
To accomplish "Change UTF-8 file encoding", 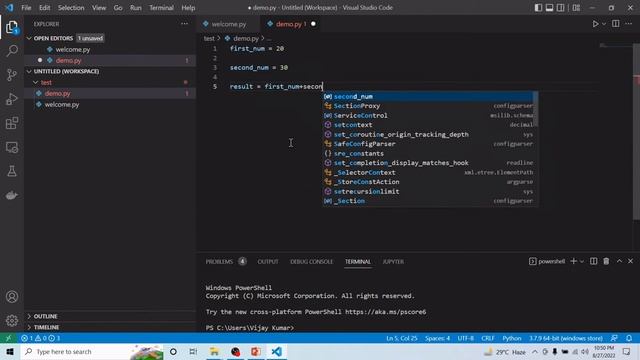I will pyautogui.click(x=465, y=338).
